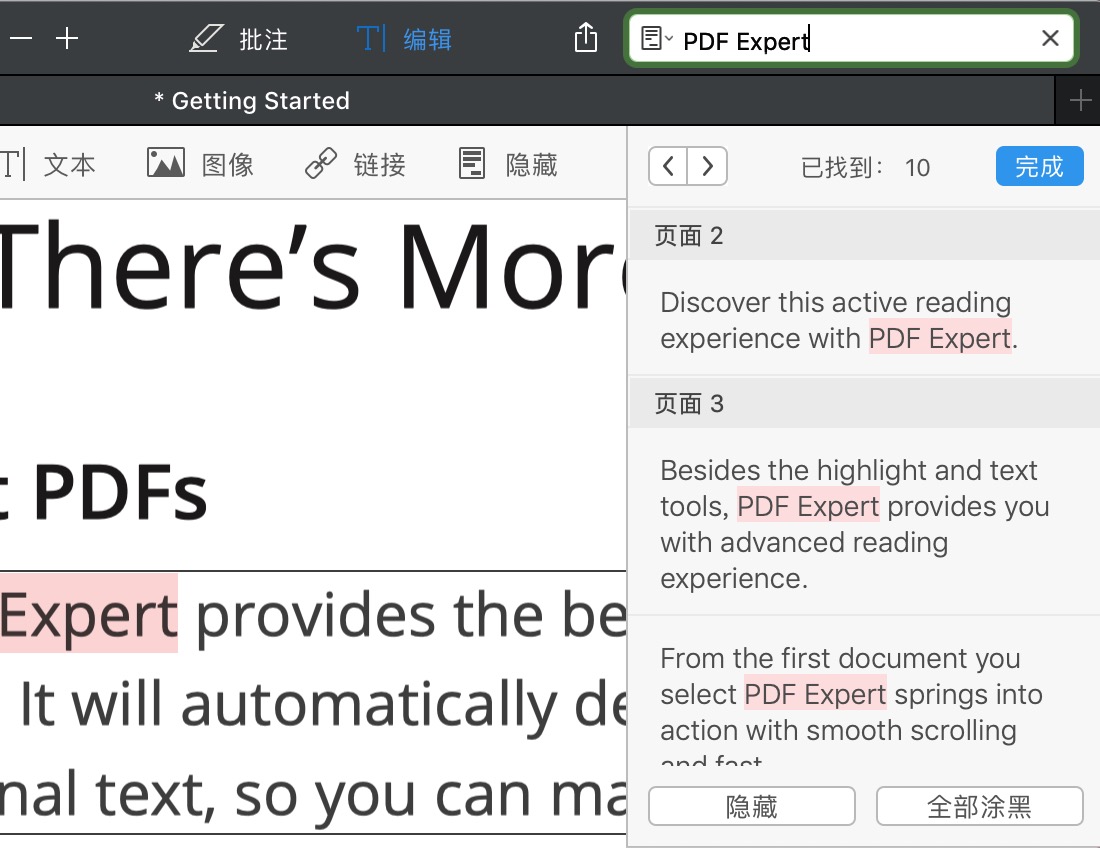Click the search field containing PDF Expert

pyautogui.click(x=850, y=39)
